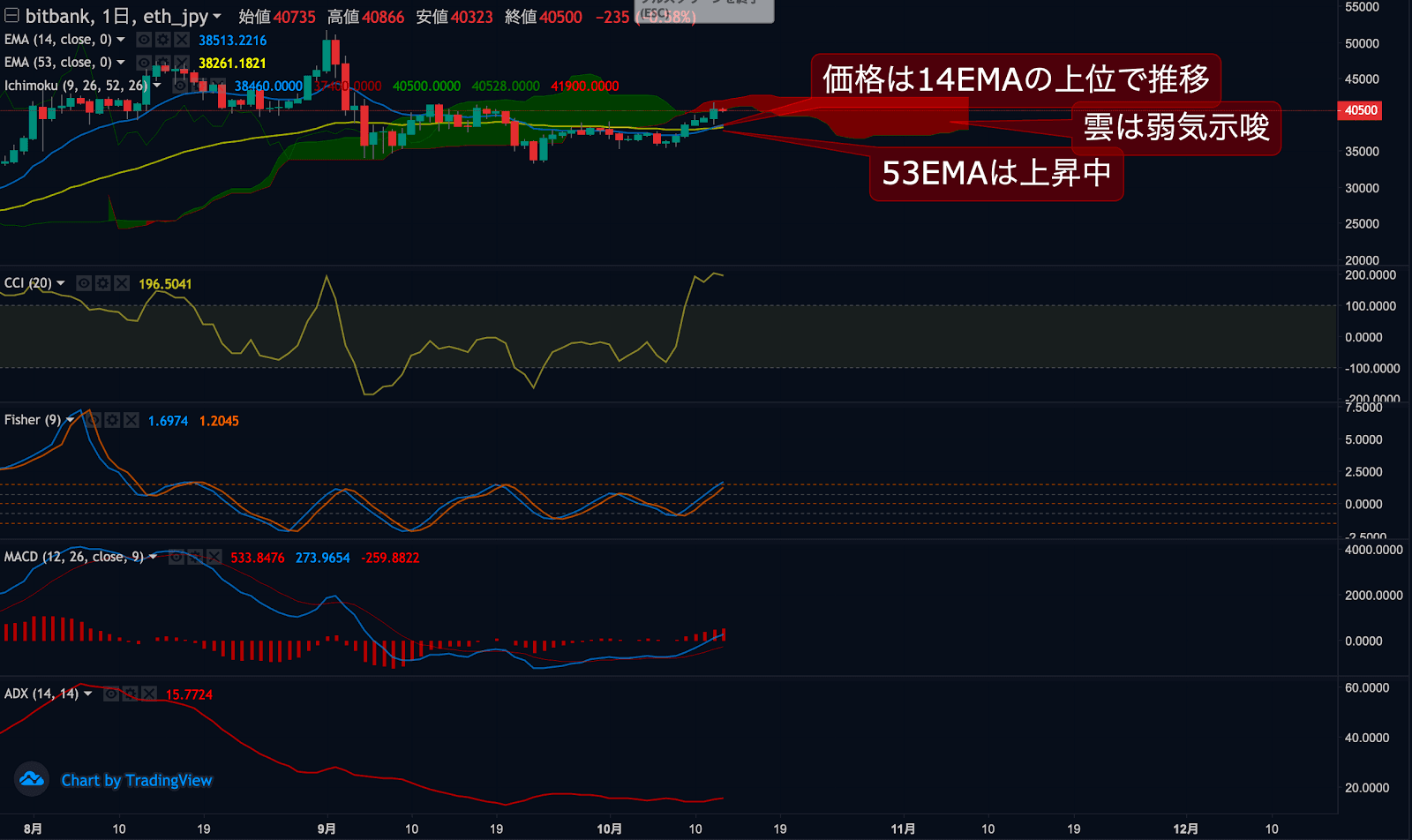Open dropdown arrow beside Ichimoku indicator
1412x840 pixels.
click(157, 86)
